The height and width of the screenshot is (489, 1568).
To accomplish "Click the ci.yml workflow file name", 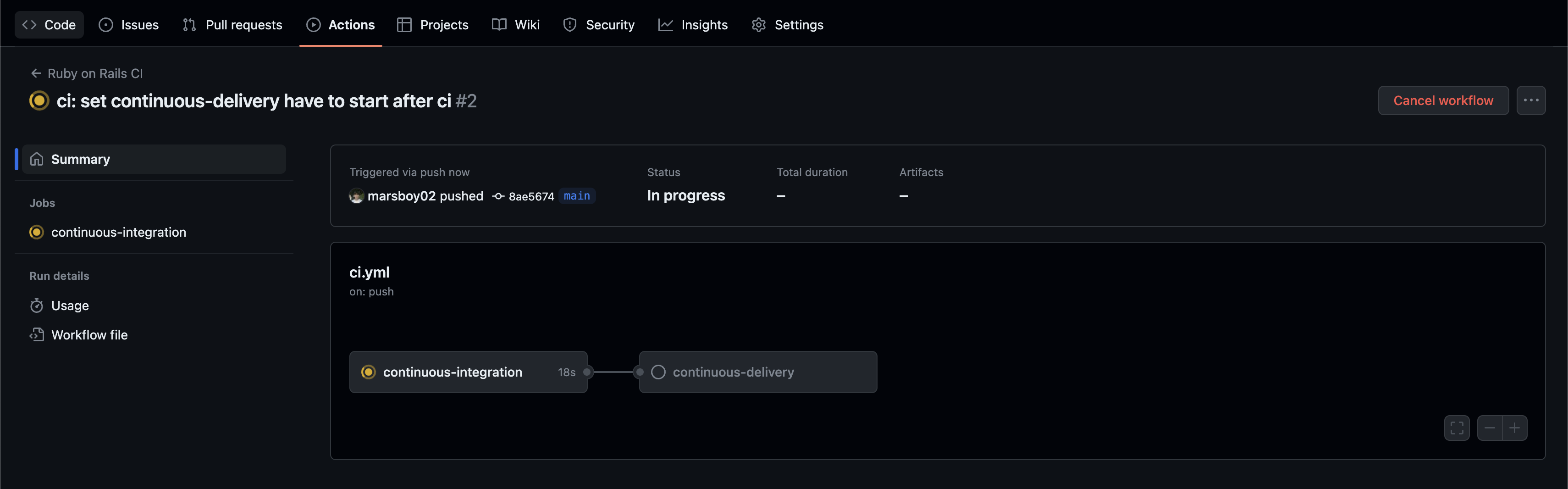I will pyautogui.click(x=369, y=272).
